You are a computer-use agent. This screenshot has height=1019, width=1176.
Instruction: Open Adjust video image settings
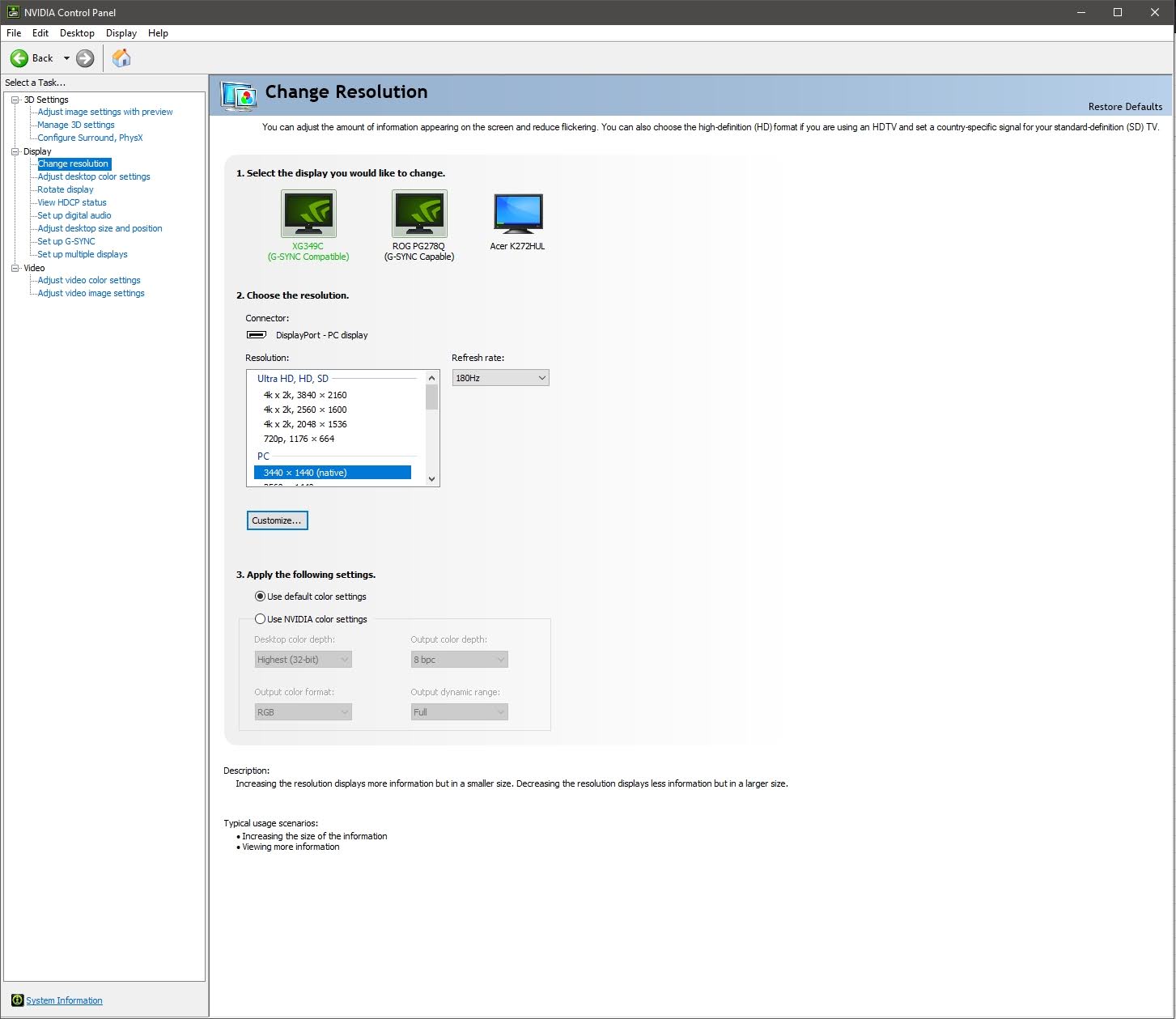[91, 293]
